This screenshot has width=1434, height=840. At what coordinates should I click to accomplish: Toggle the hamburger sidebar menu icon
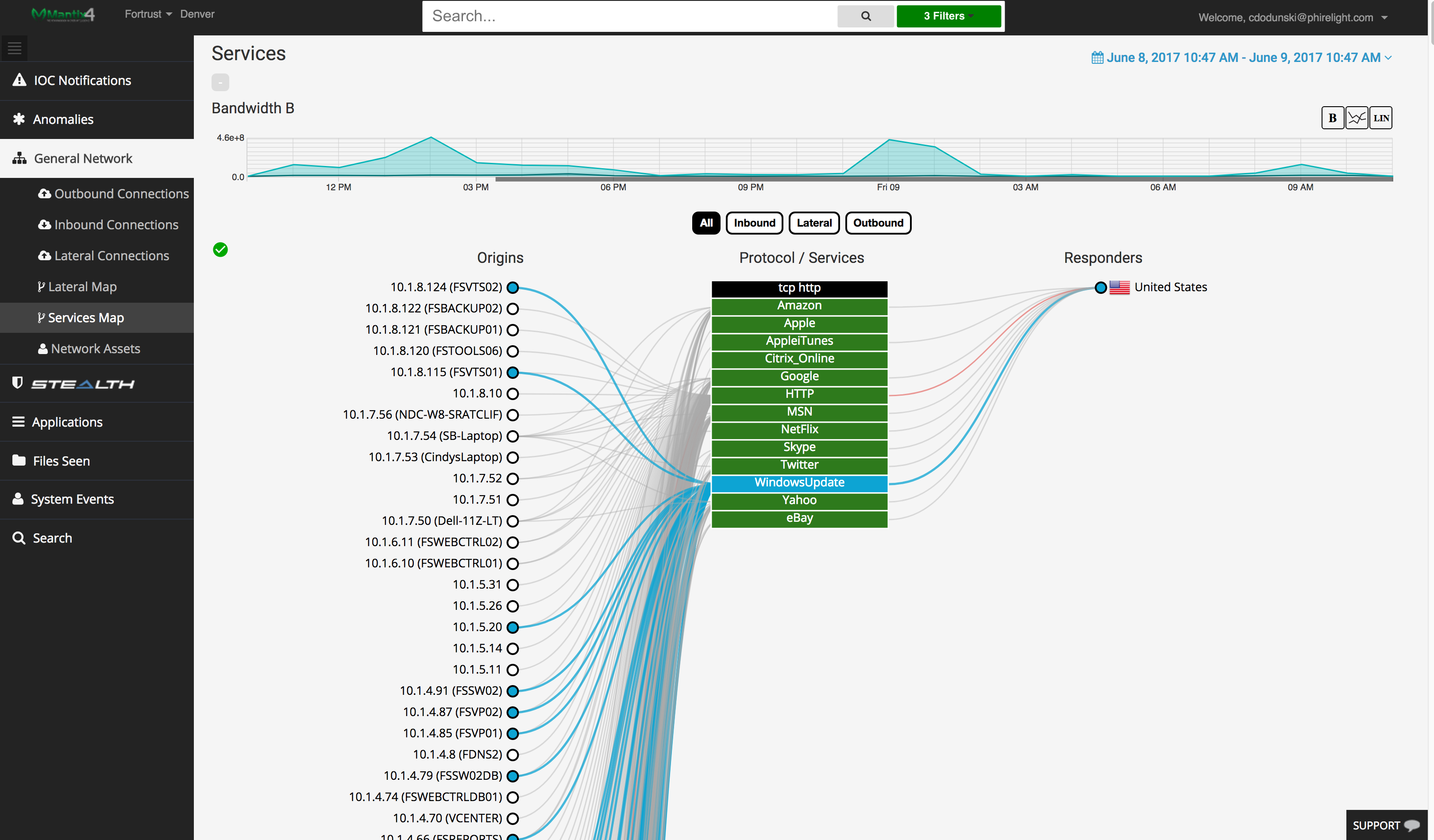pos(14,48)
